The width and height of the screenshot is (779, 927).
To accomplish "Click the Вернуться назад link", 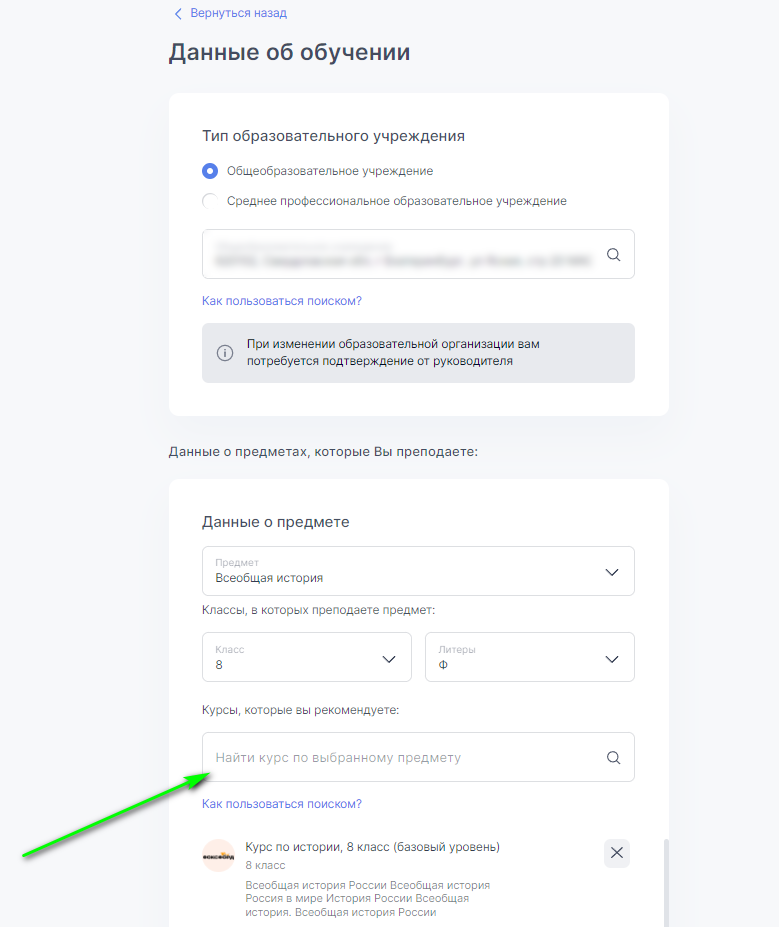I will [x=238, y=14].
